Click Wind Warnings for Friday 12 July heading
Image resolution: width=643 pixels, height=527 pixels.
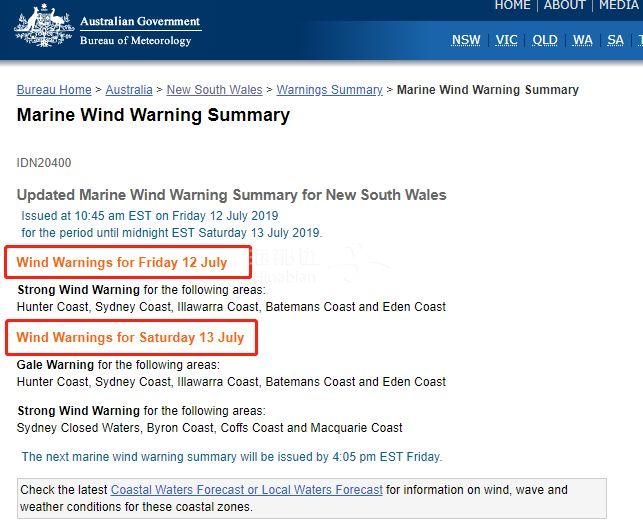122,262
